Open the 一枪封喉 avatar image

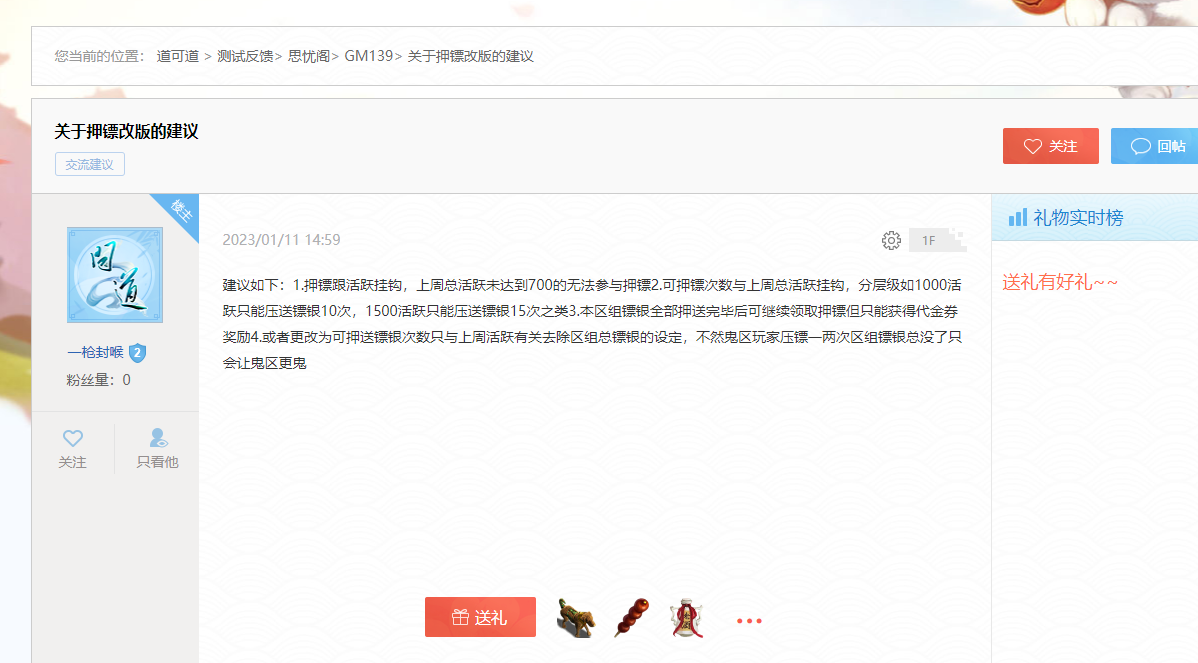click(x=115, y=275)
